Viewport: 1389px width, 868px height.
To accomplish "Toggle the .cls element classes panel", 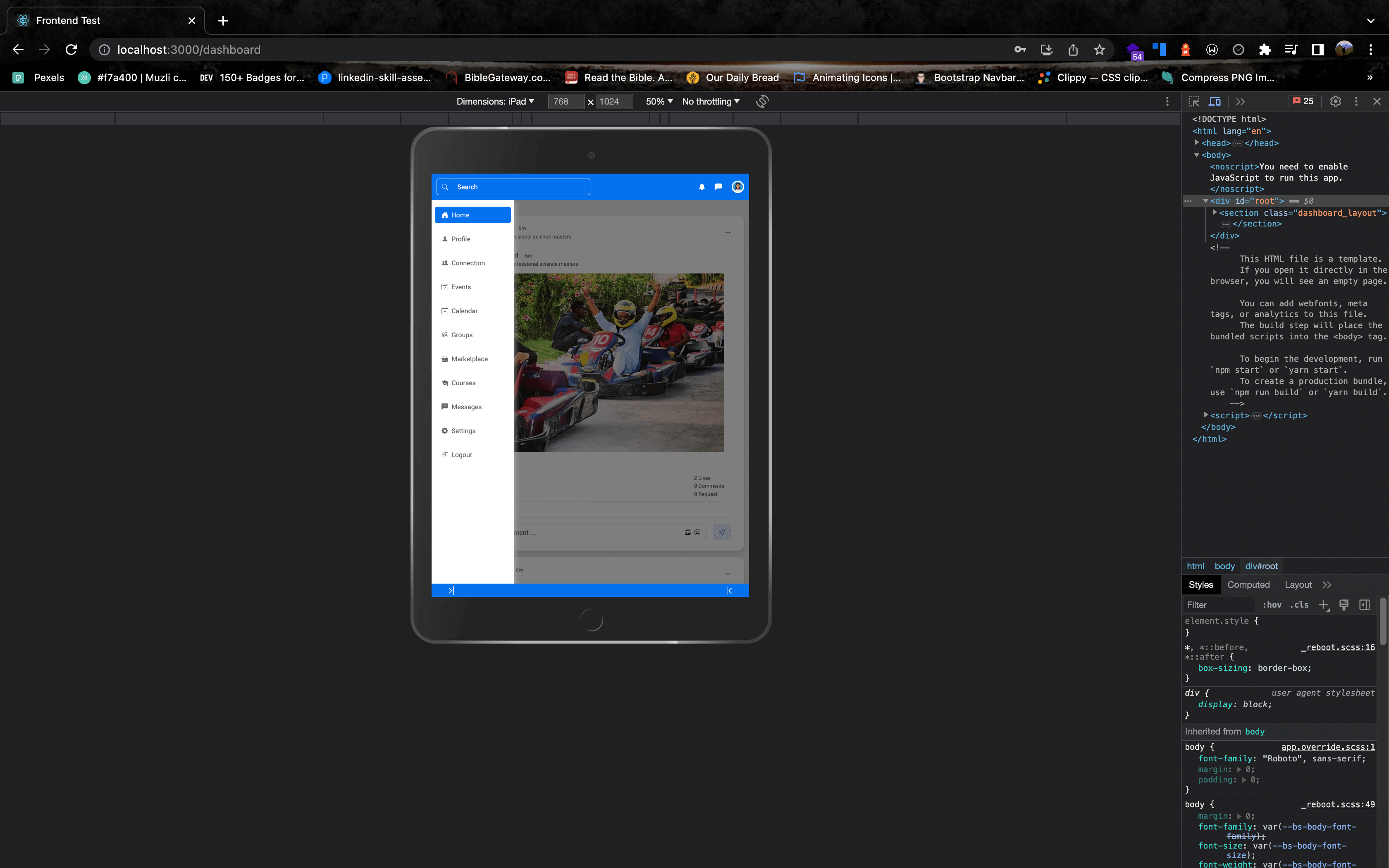I will tap(1299, 605).
